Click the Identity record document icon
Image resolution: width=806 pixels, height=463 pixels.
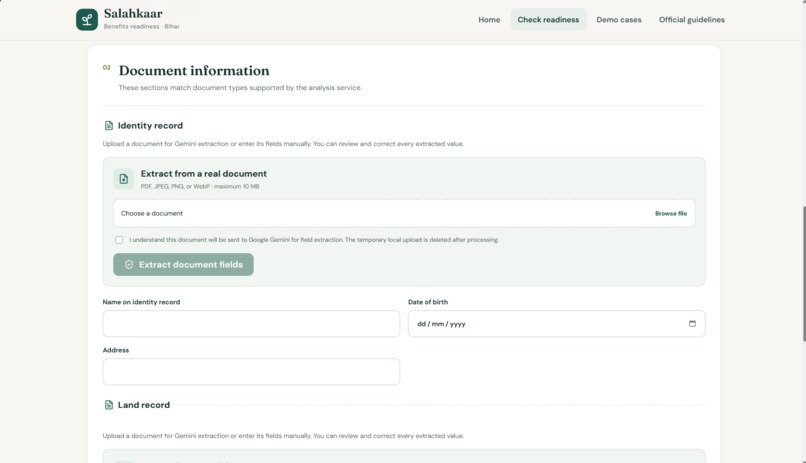click(108, 125)
